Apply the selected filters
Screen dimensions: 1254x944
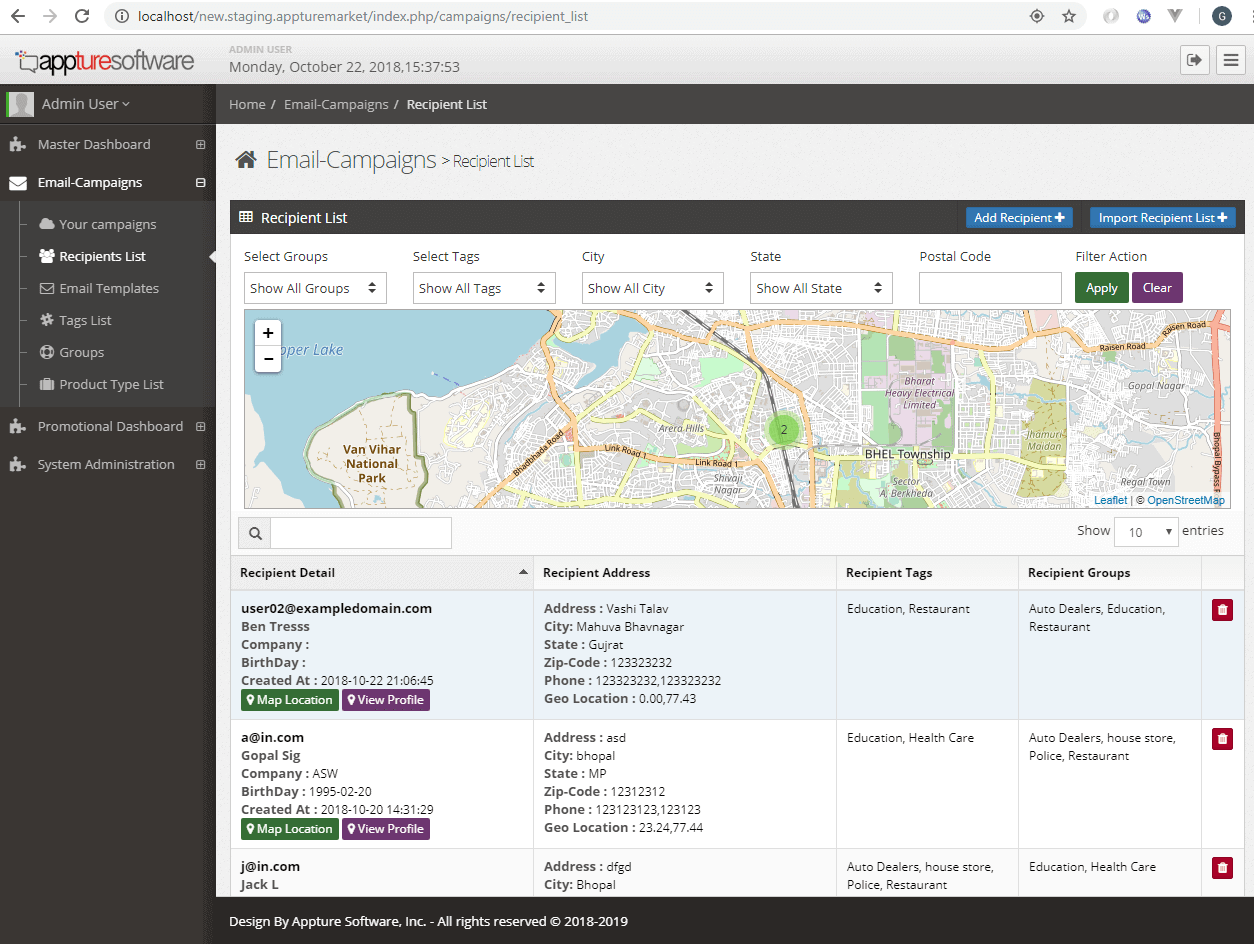click(1102, 288)
